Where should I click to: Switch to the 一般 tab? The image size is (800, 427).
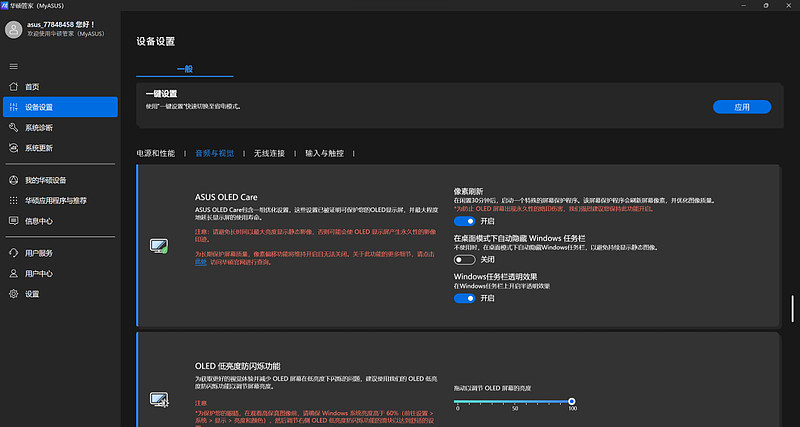pos(185,69)
